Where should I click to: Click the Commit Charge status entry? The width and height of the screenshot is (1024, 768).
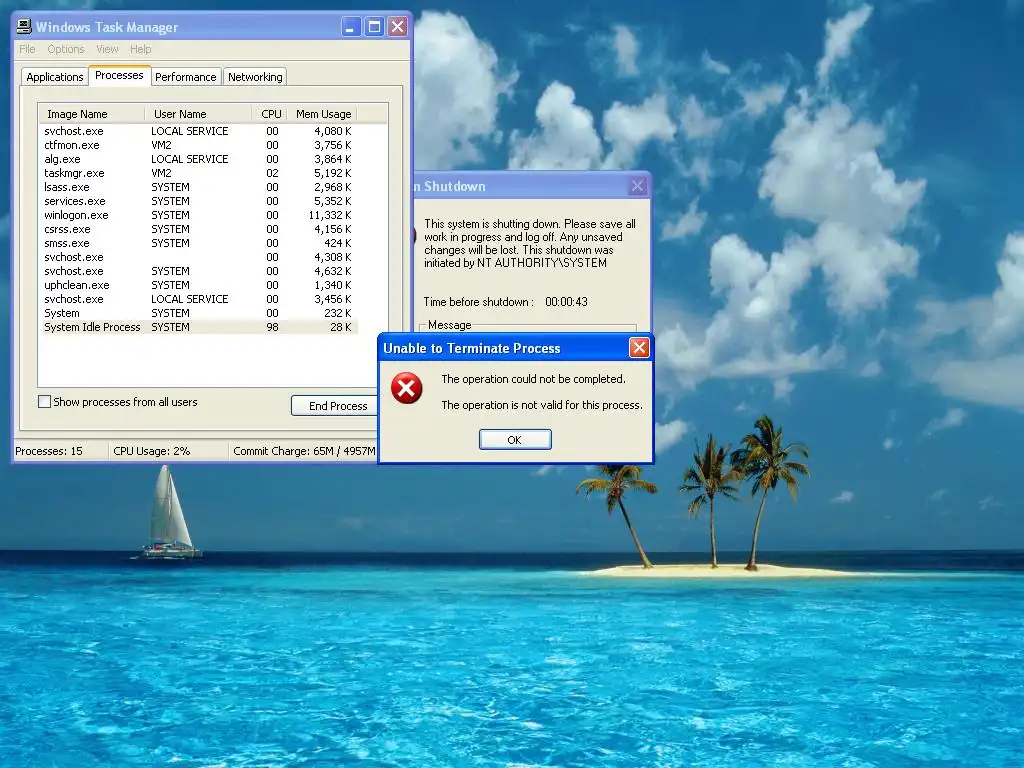(x=304, y=451)
